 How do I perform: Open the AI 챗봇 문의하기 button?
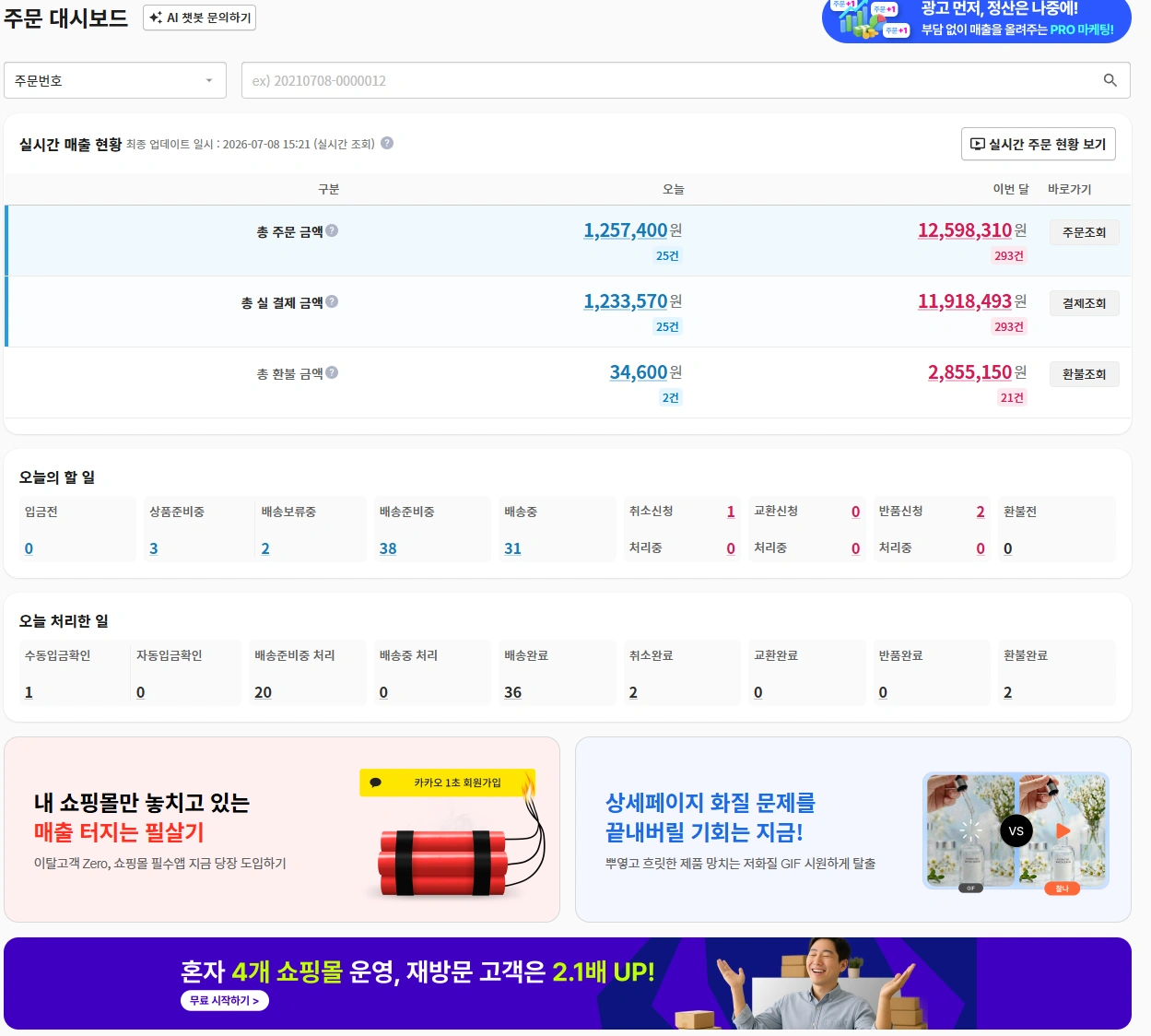200,18
